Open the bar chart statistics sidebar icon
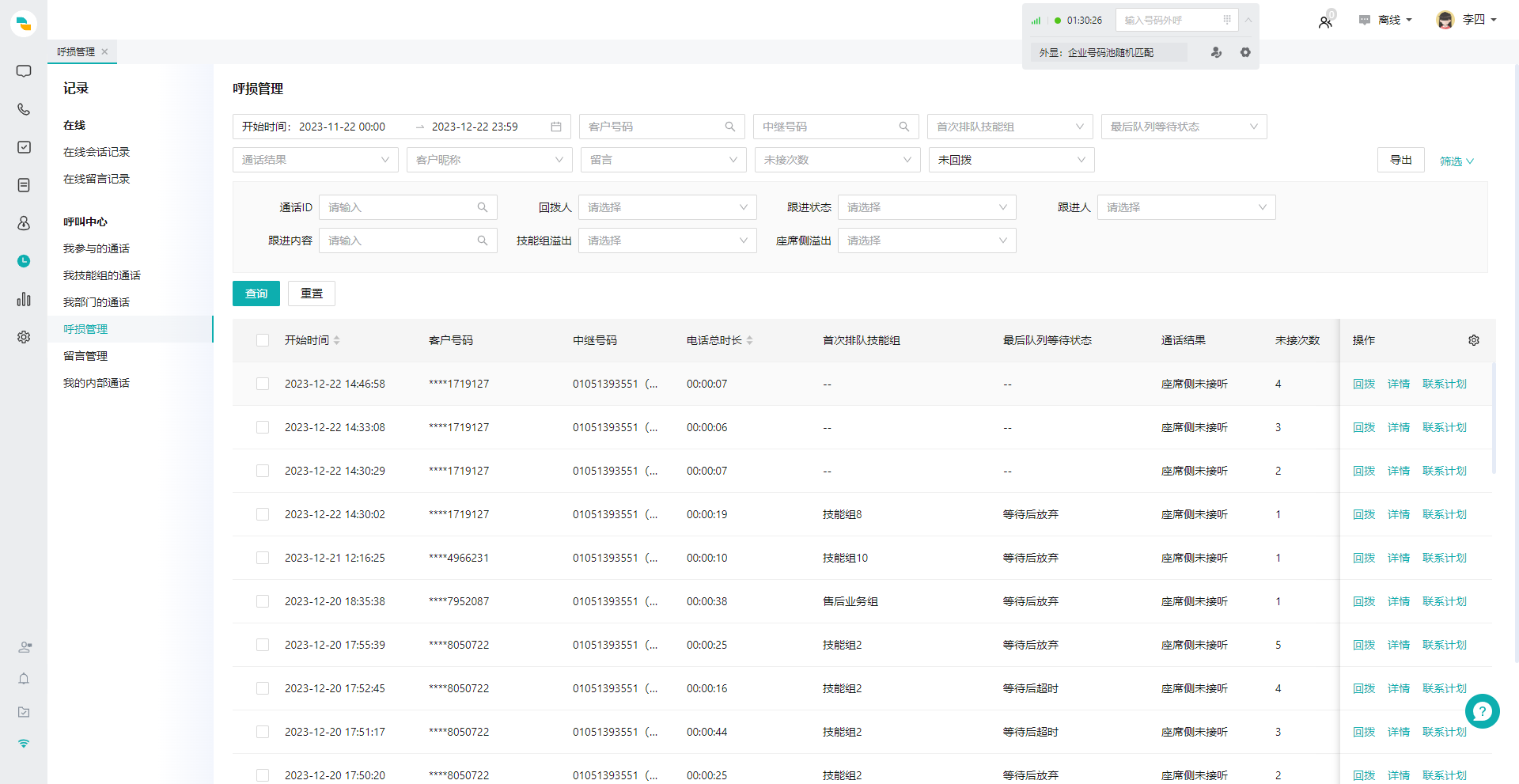 click(24, 299)
